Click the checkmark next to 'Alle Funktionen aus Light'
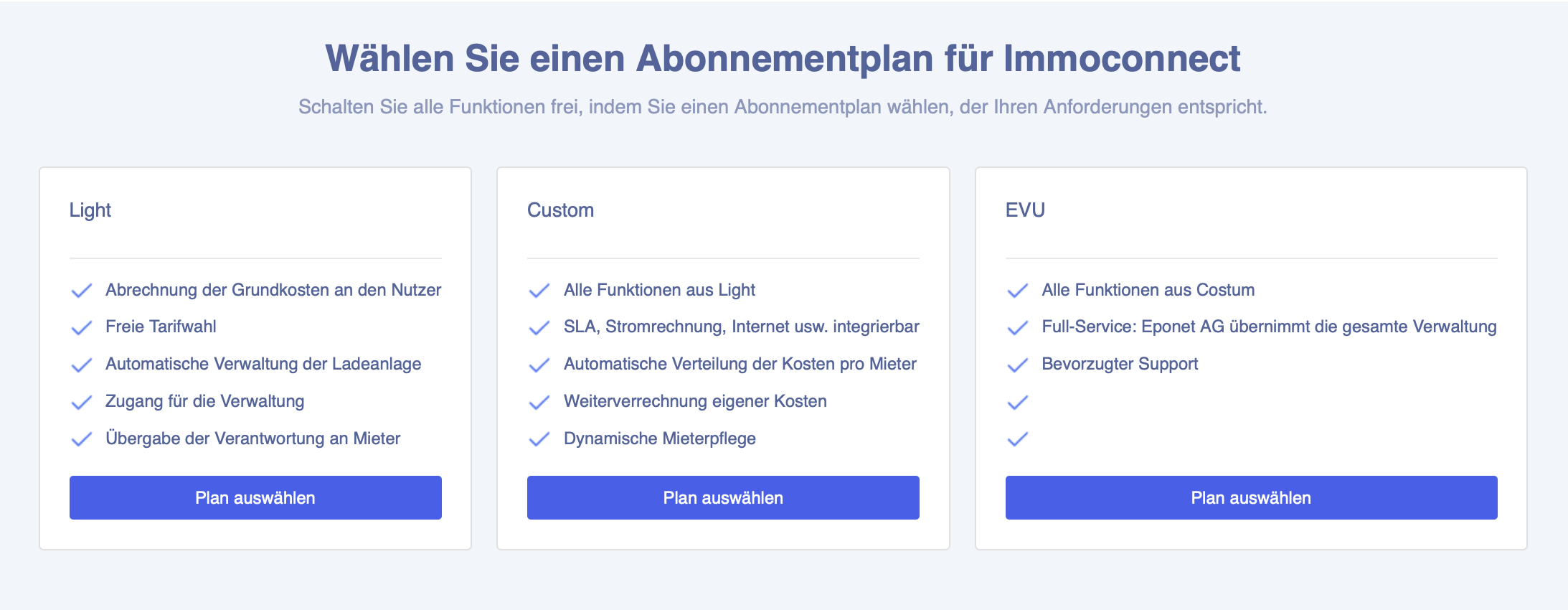The height and width of the screenshot is (610, 1568). coord(539,290)
